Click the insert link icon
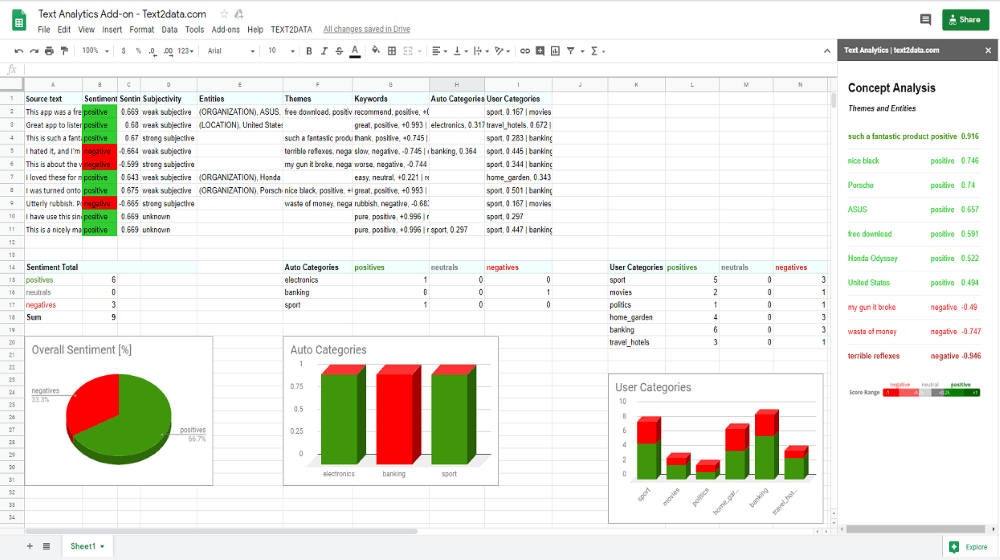The width and height of the screenshot is (1000, 560). coord(524,51)
